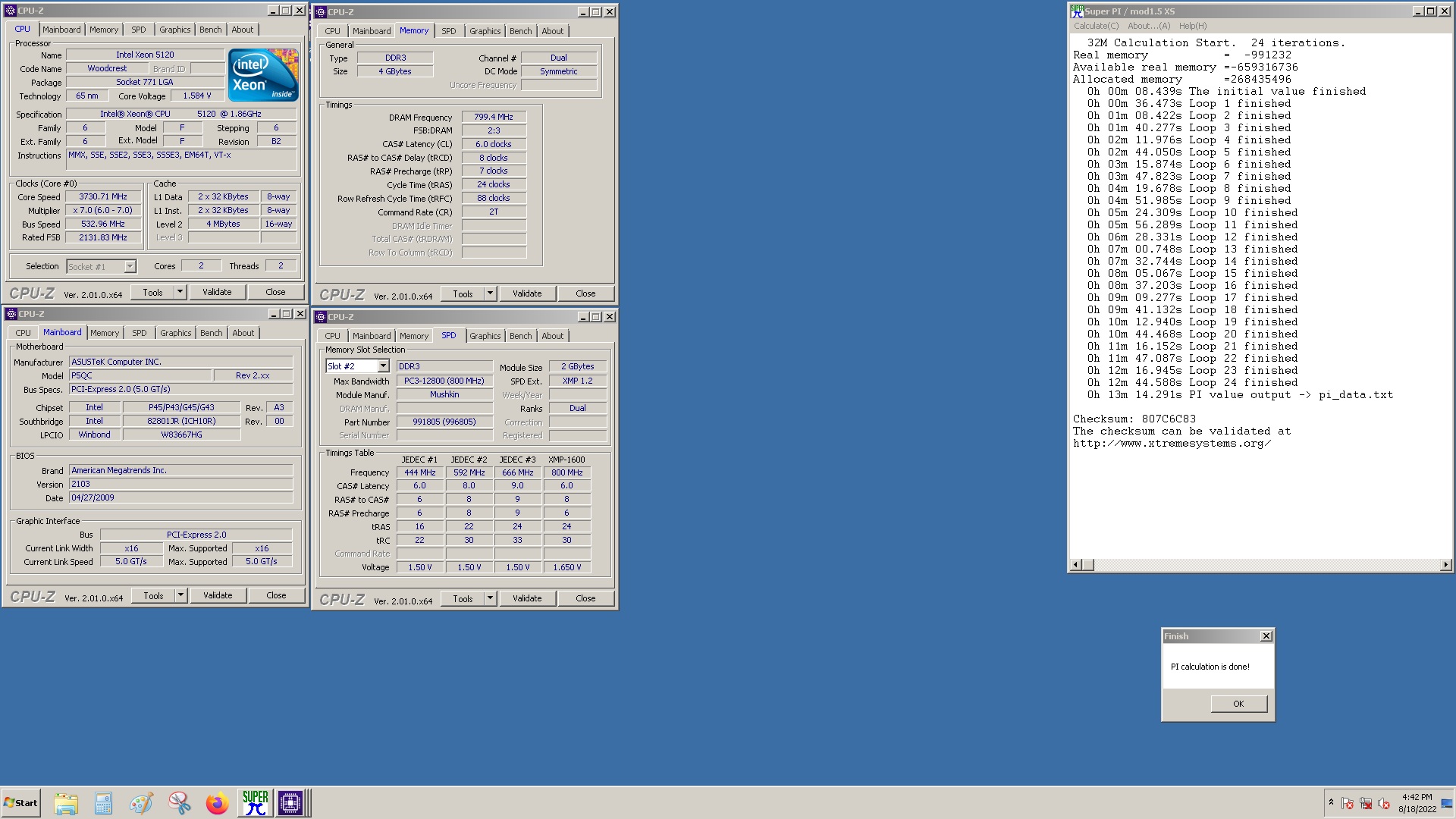
Task: Click the Start button
Action: tap(21, 803)
